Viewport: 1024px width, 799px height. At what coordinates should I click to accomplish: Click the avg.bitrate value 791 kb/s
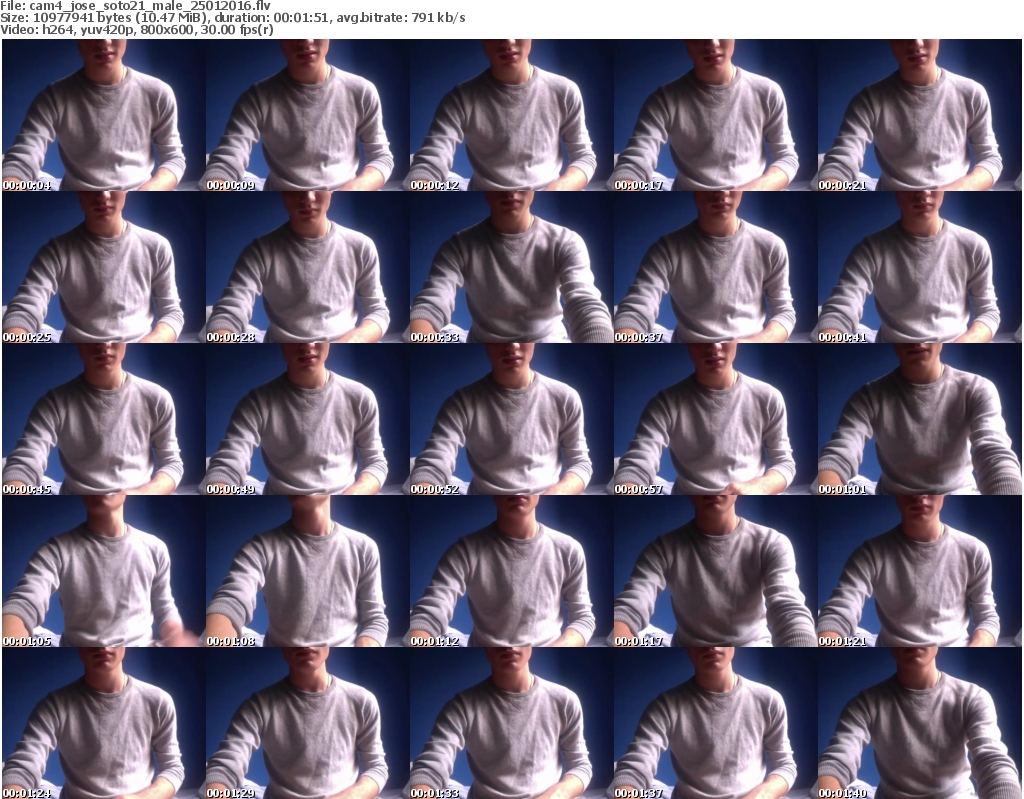438,18
